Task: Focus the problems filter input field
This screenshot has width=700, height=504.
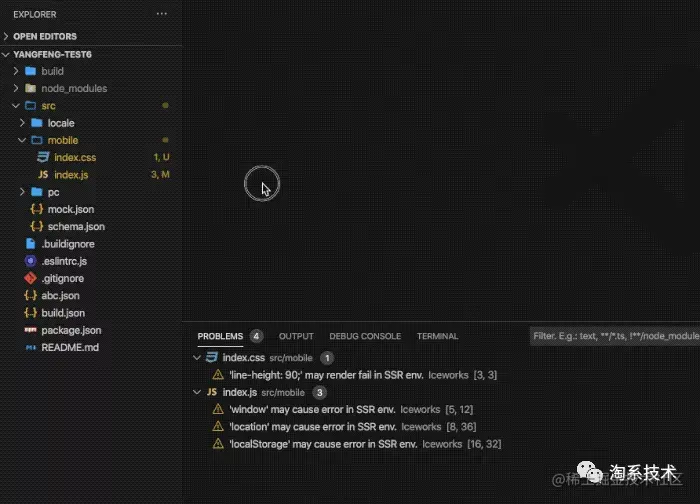Action: [x=615, y=336]
